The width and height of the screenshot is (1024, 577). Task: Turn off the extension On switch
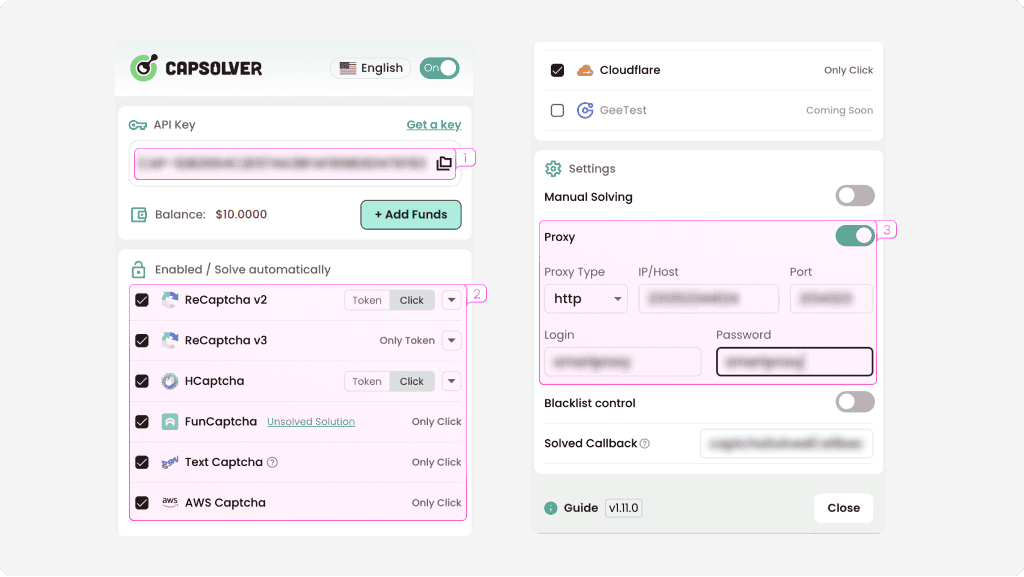point(439,68)
